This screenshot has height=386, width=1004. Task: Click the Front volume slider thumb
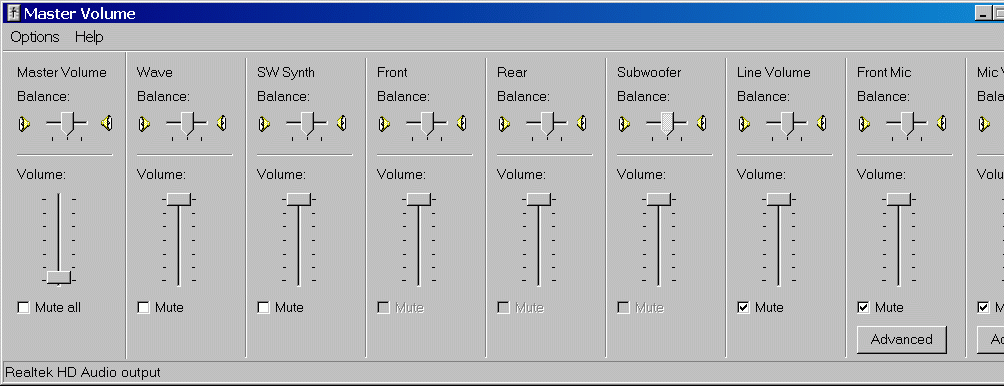point(419,199)
